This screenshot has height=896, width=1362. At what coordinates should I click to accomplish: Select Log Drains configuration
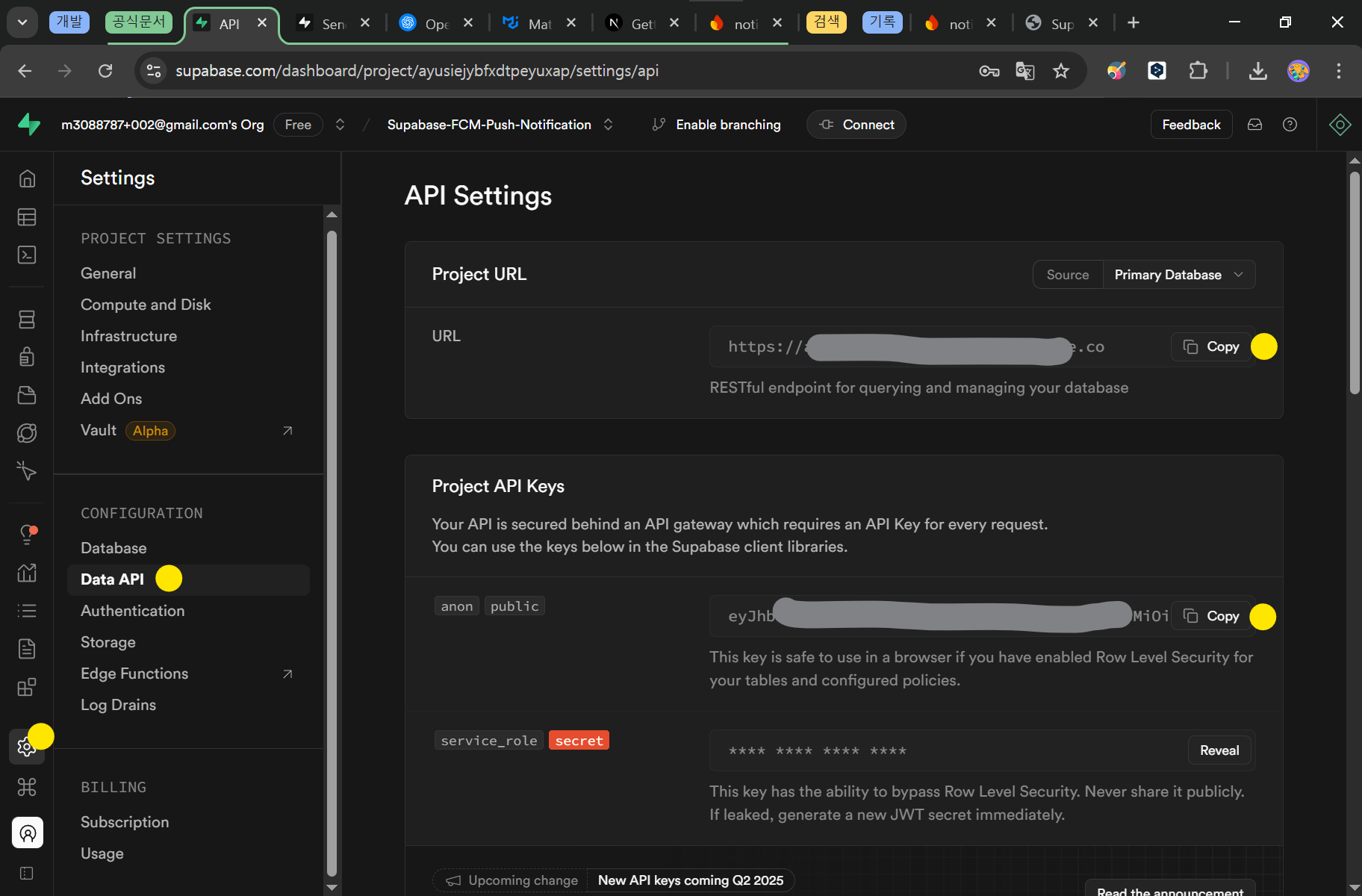click(x=118, y=705)
